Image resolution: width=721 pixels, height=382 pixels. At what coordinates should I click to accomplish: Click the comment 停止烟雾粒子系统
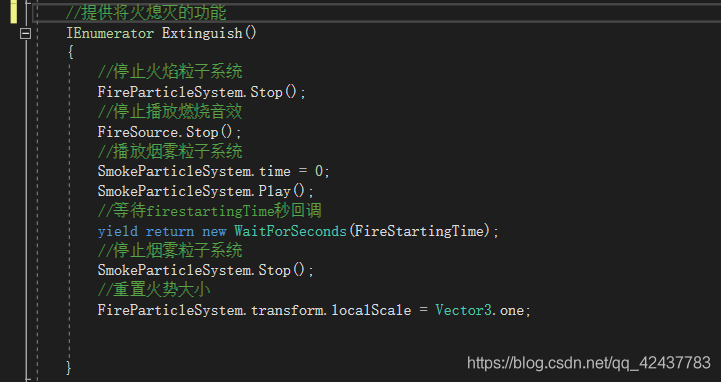(x=170, y=251)
